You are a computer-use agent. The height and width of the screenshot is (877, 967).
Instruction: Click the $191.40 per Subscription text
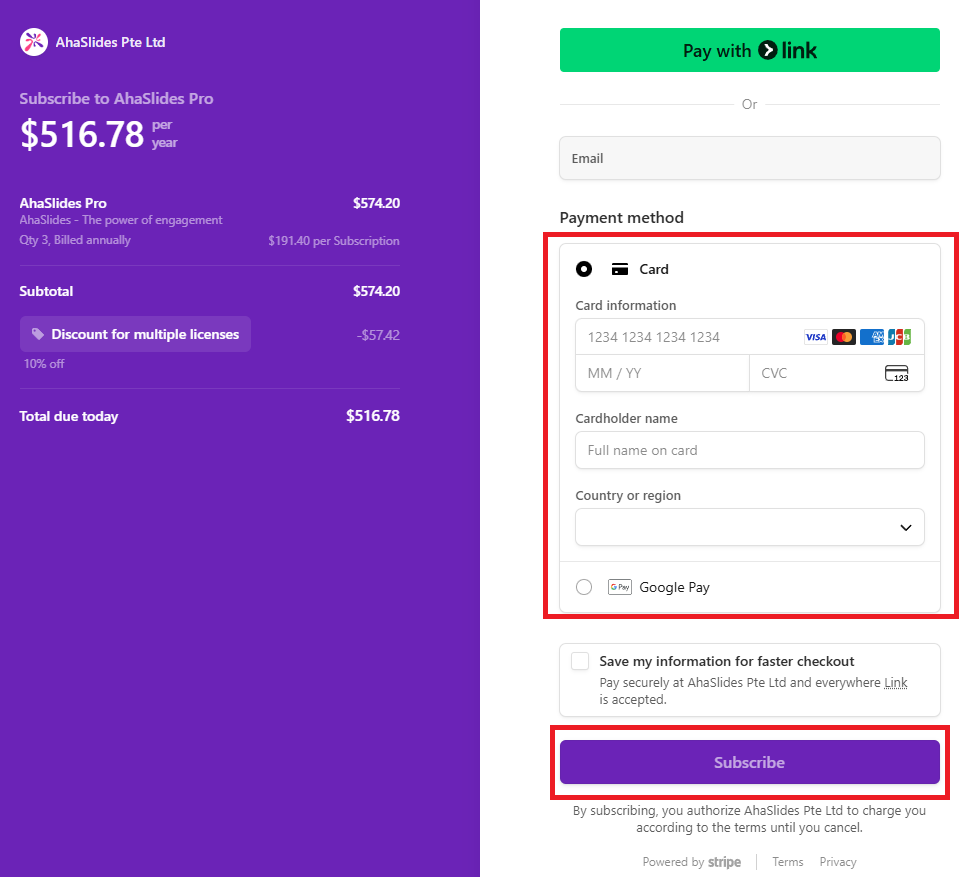click(334, 241)
